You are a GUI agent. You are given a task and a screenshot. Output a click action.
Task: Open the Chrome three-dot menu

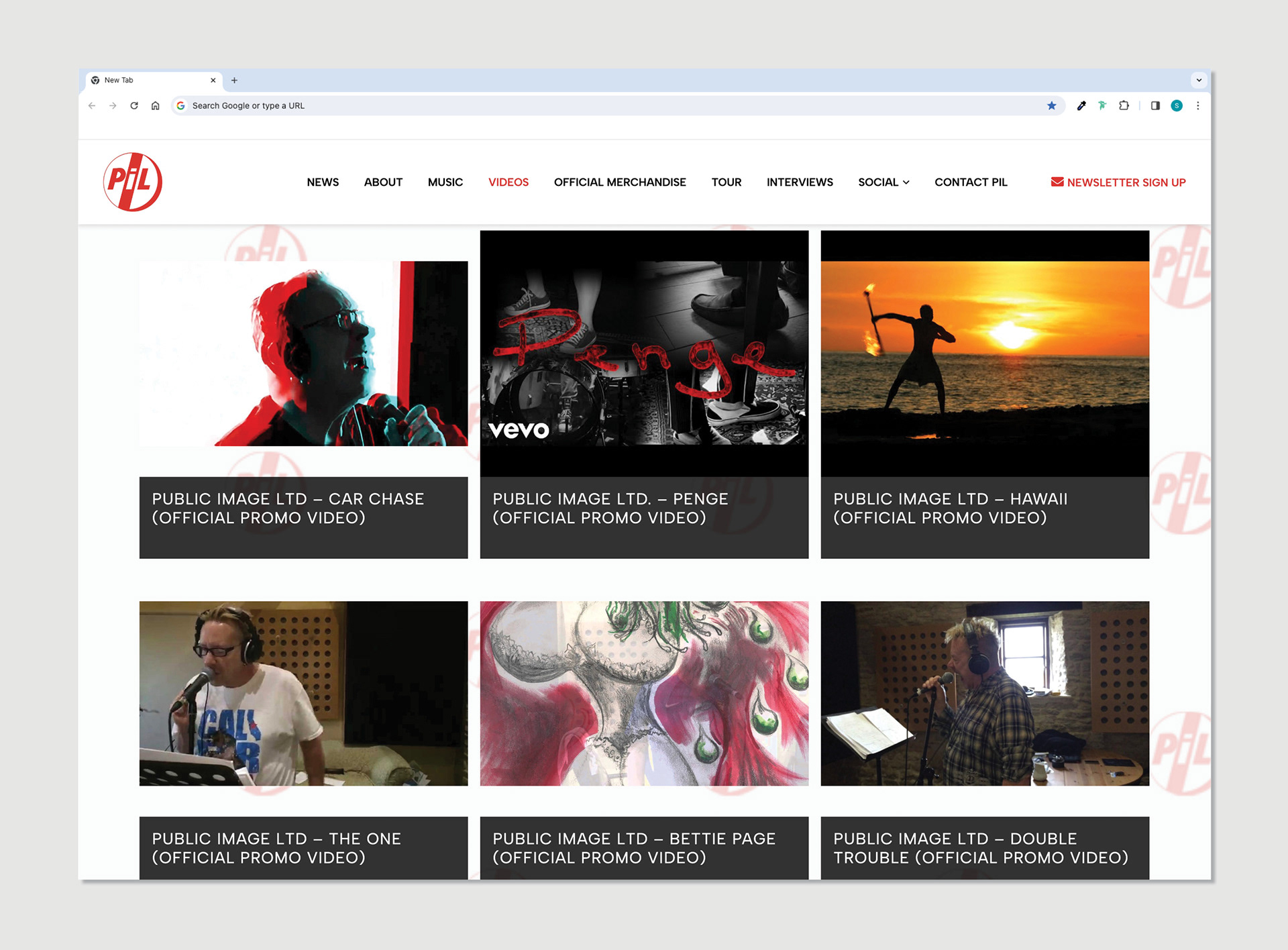(x=1198, y=106)
